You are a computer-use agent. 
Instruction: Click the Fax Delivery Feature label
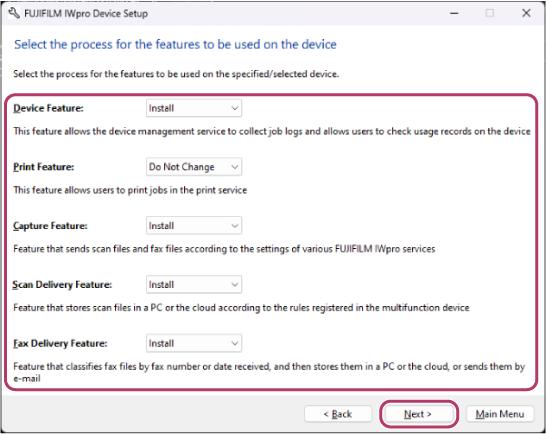60,343
